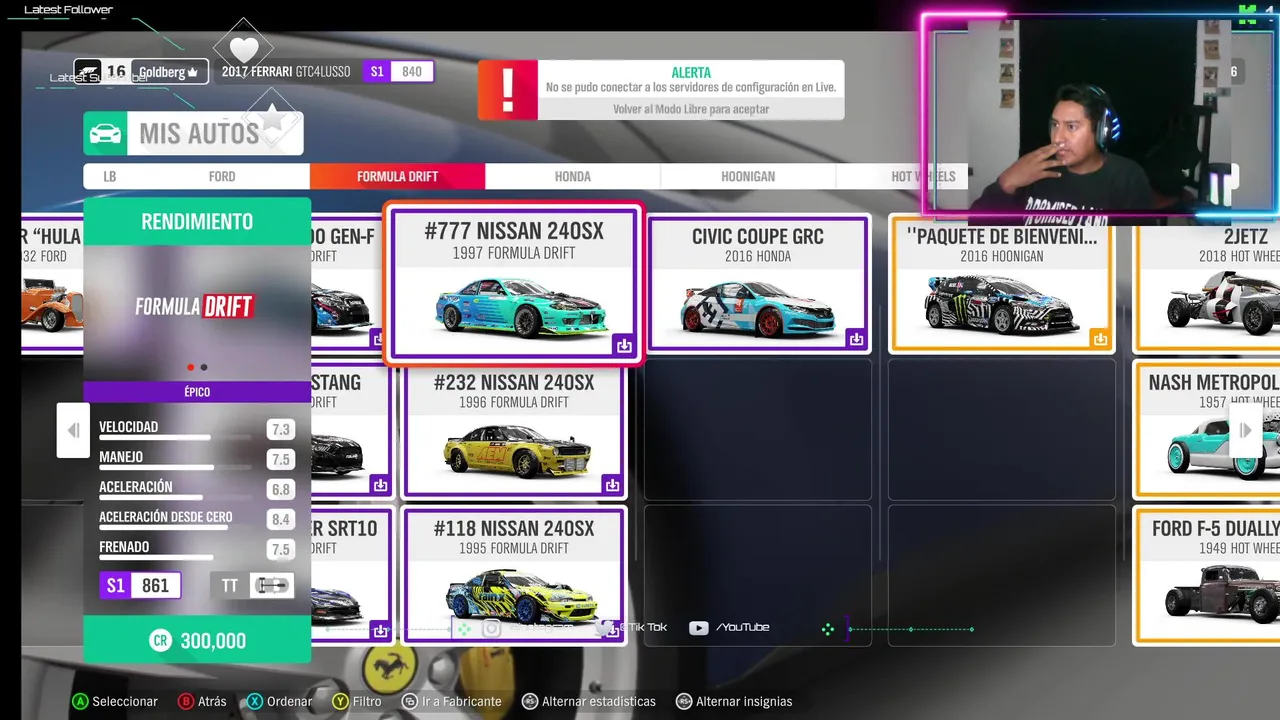This screenshot has height=720, width=1280.
Task: Click the CR credits coin icon
Action: (x=160, y=641)
